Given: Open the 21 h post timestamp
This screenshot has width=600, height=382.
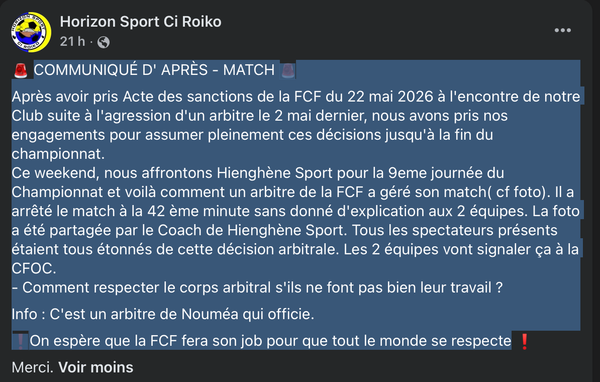Looking at the screenshot, I should coord(72,41).
